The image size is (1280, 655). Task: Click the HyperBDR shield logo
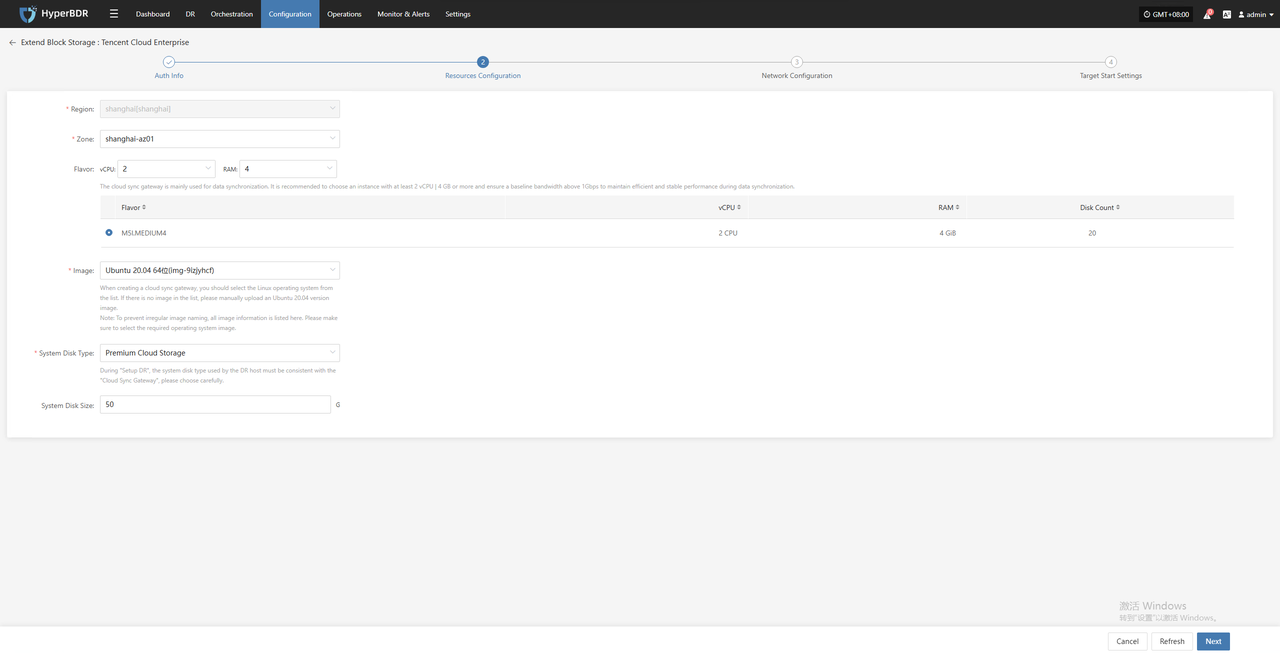pyautogui.click(x=27, y=14)
